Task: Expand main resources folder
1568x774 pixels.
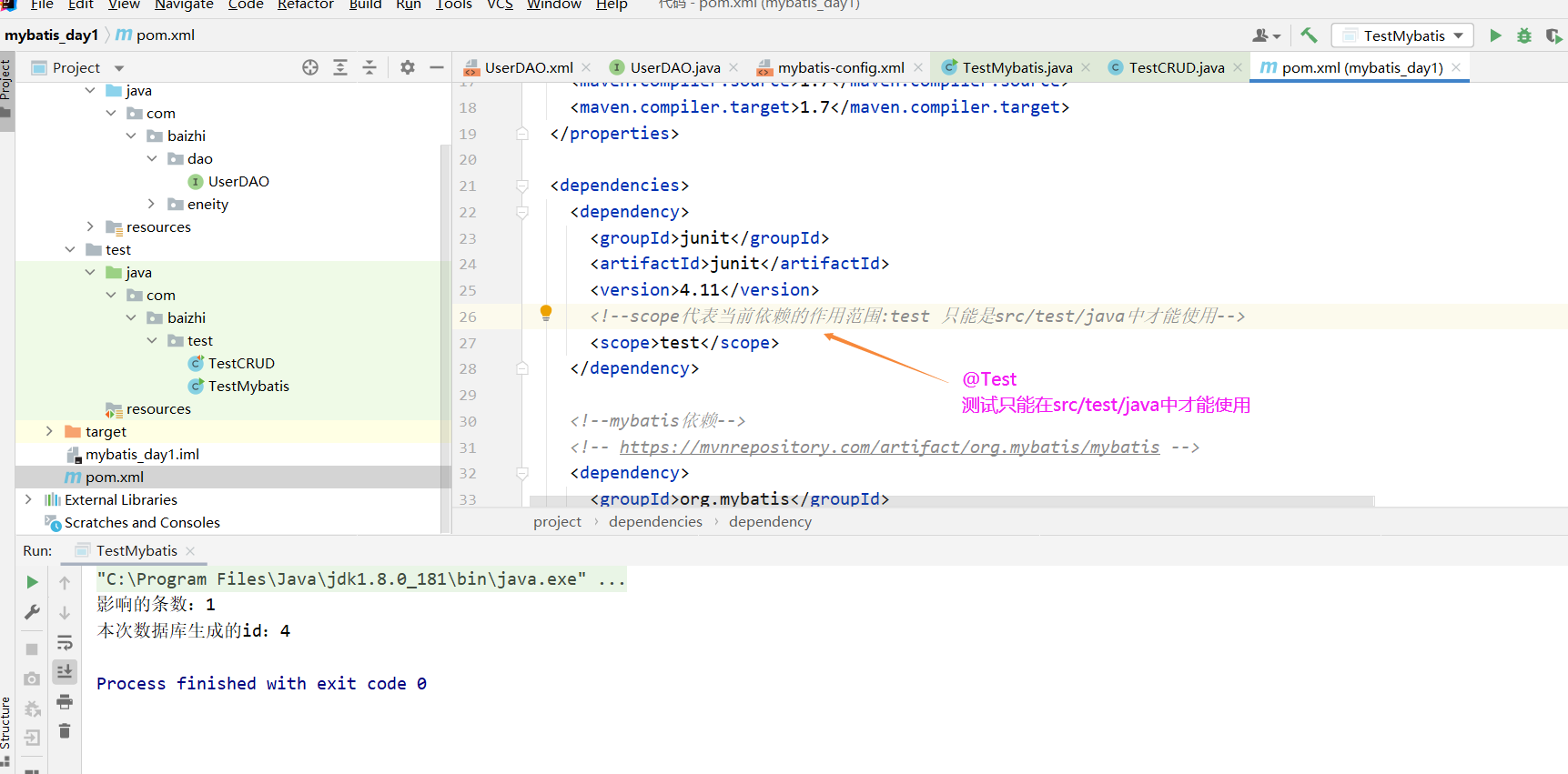Action: click(x=90, y=226)
